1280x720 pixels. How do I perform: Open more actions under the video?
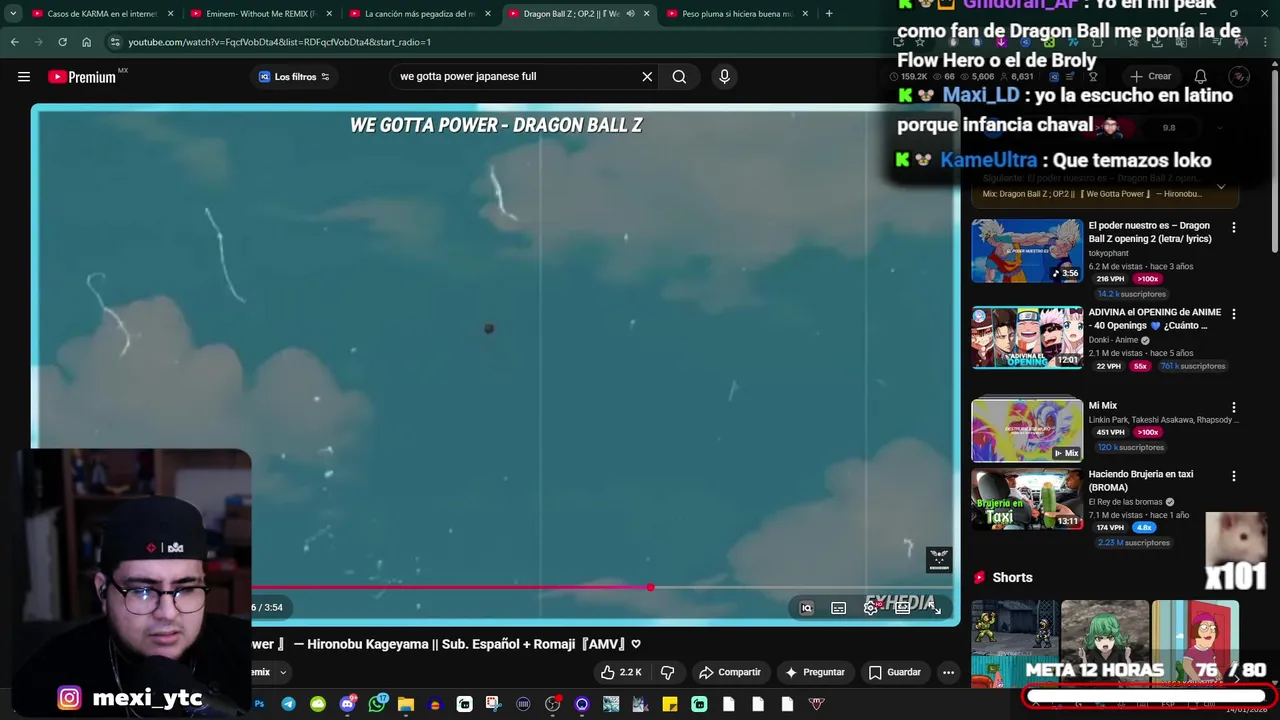pyautogui.click(x=948, y=672)
